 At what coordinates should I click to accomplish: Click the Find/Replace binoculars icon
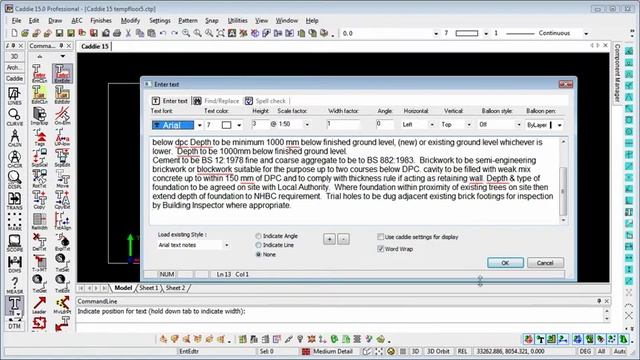(197, 101)
